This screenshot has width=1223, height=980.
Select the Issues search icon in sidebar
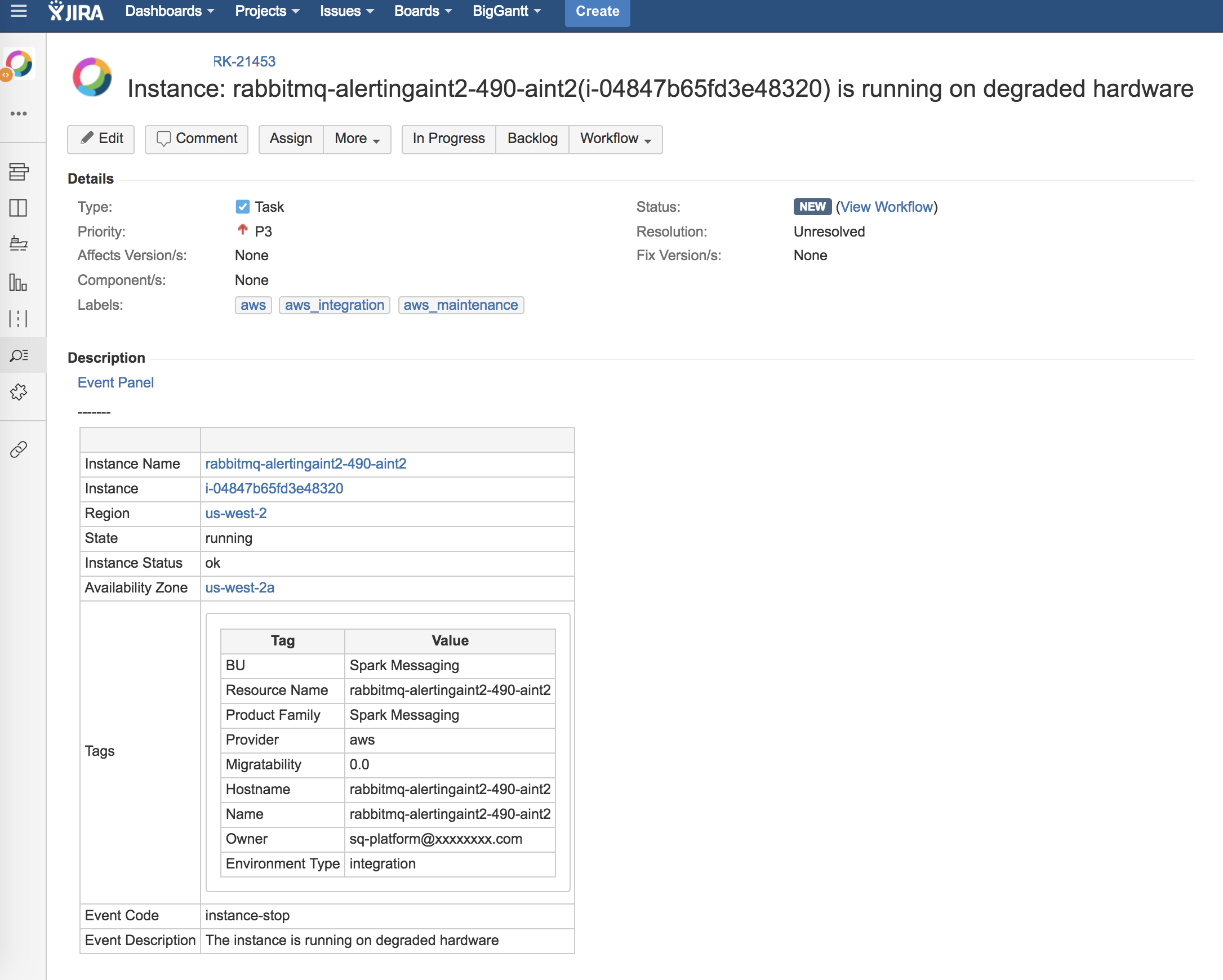19,355
